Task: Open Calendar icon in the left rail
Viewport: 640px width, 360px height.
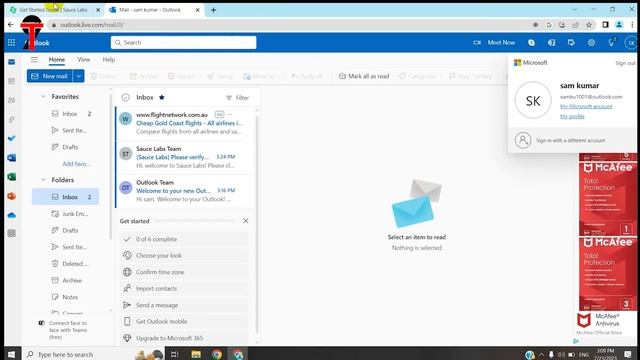Action: click(11, 81)
